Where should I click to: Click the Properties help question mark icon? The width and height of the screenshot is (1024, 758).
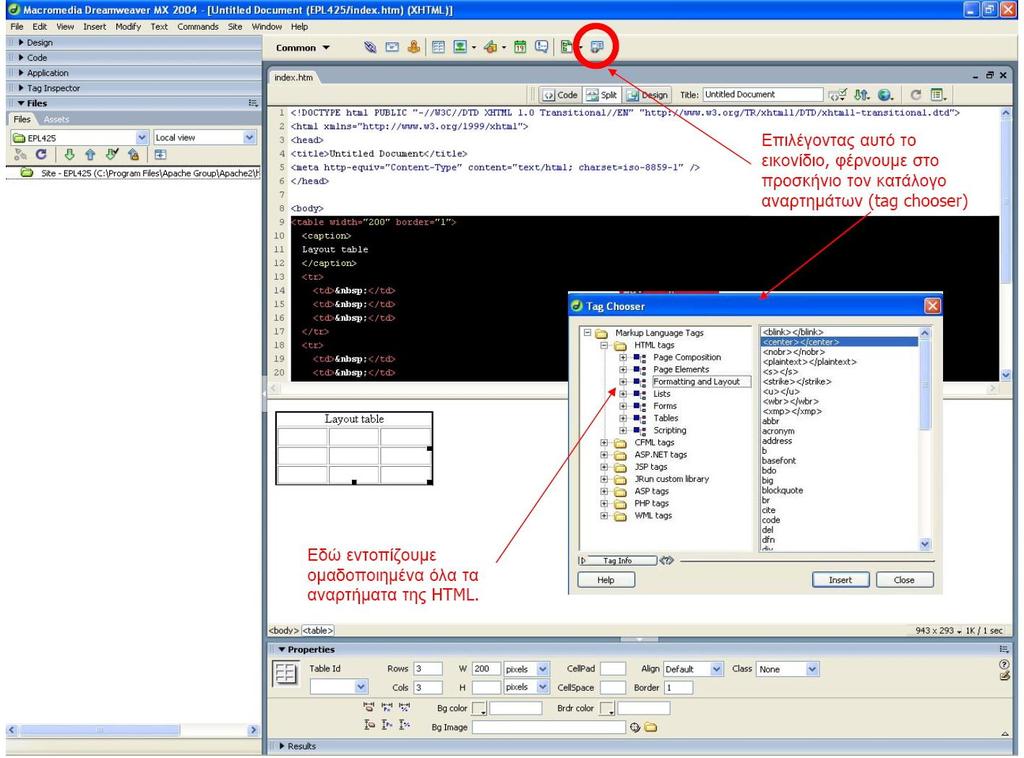pyautogui.click(x=1004, y=664)
